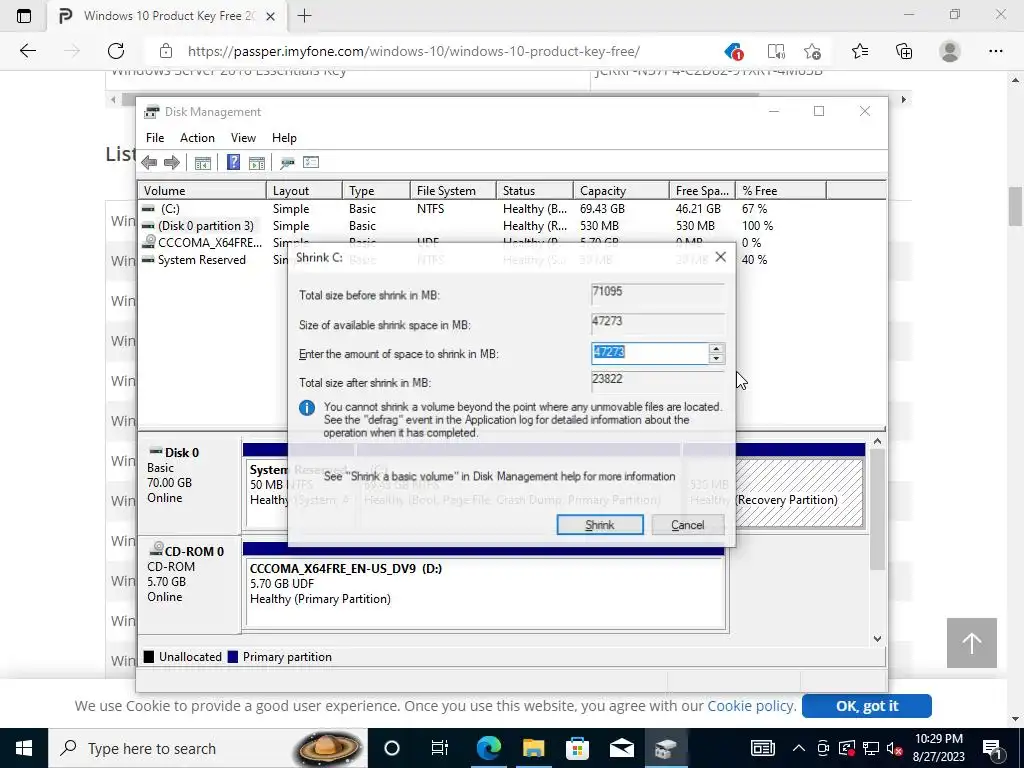
Task: Open News and interests taskbar icon
Action: [x=762, y=748]
